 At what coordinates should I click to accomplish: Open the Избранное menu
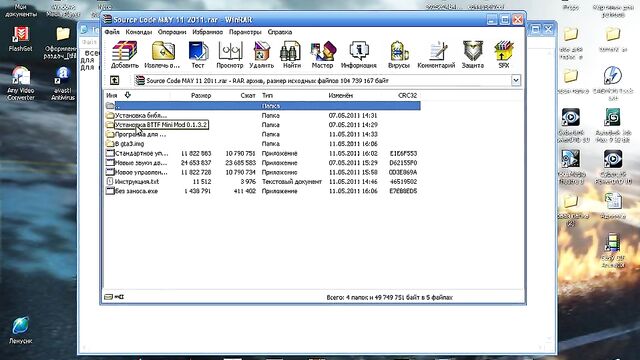click(207, 32)
